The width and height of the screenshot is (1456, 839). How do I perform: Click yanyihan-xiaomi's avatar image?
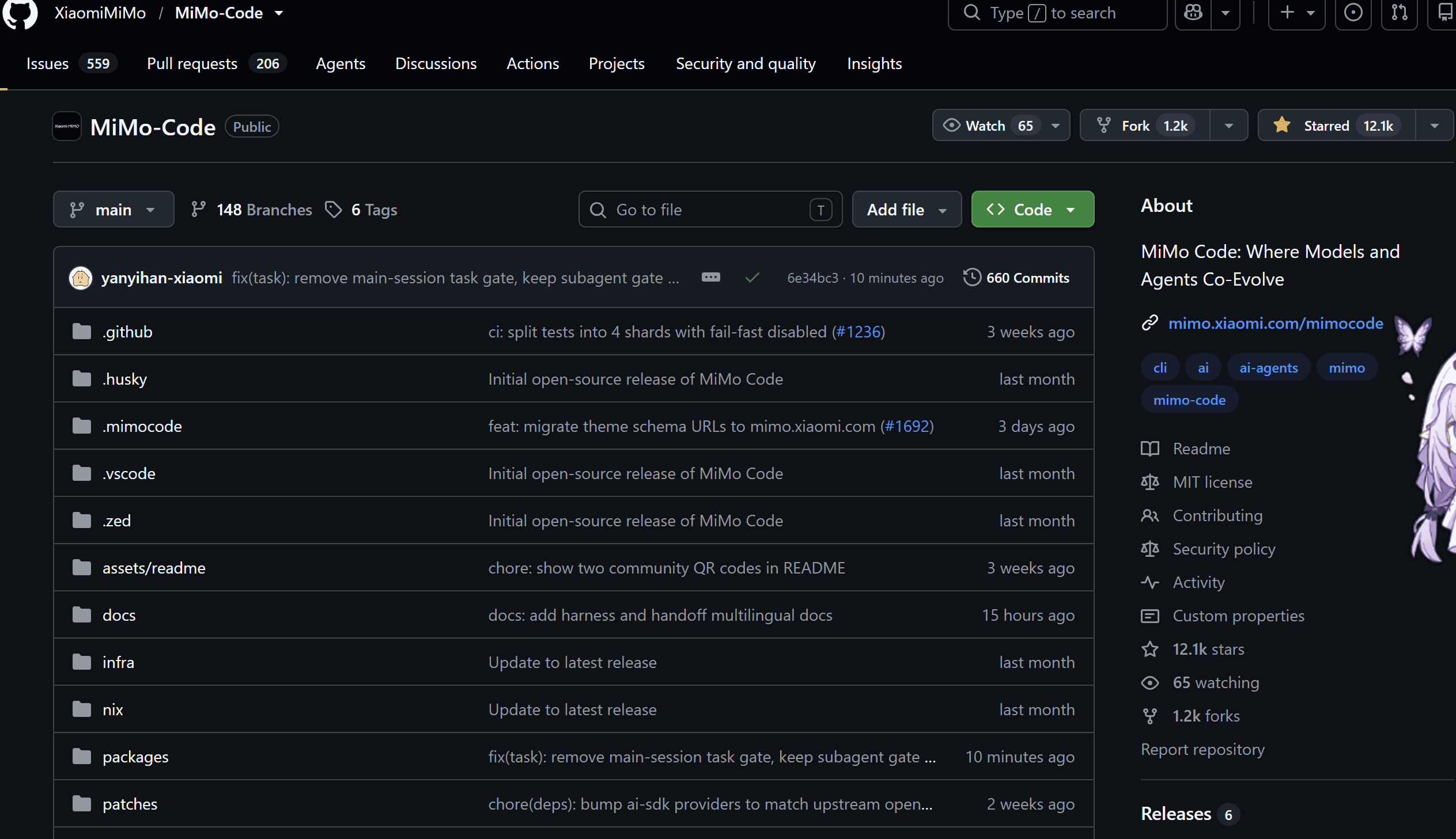pyautogui.click(x=81, y=278)
